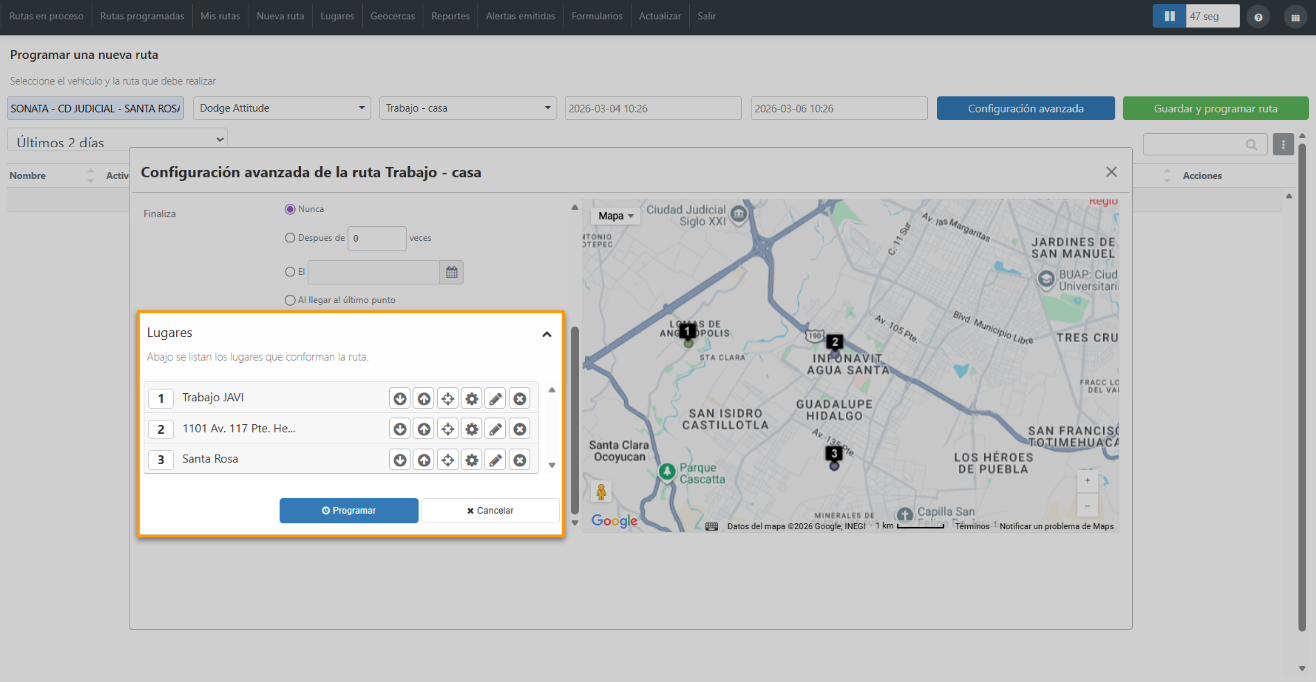Move Trabajo JAVI down in the route

[x=400, y=399]
